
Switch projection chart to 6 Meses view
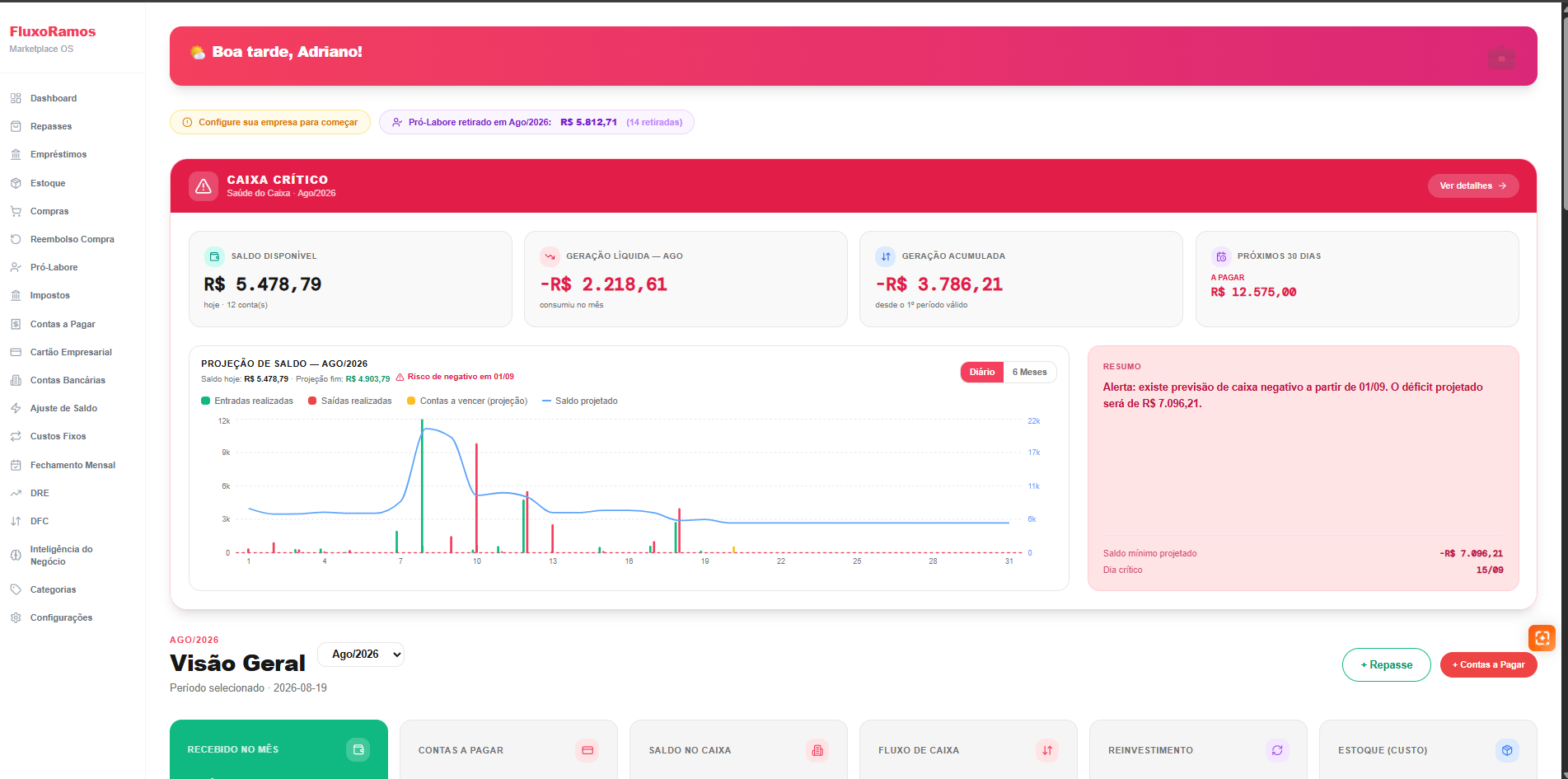click(x=1030, y=372)
